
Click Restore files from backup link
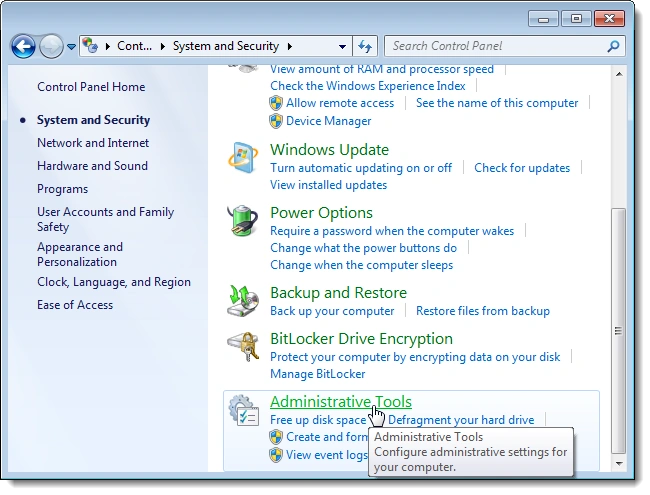click(x=483, y=311)
